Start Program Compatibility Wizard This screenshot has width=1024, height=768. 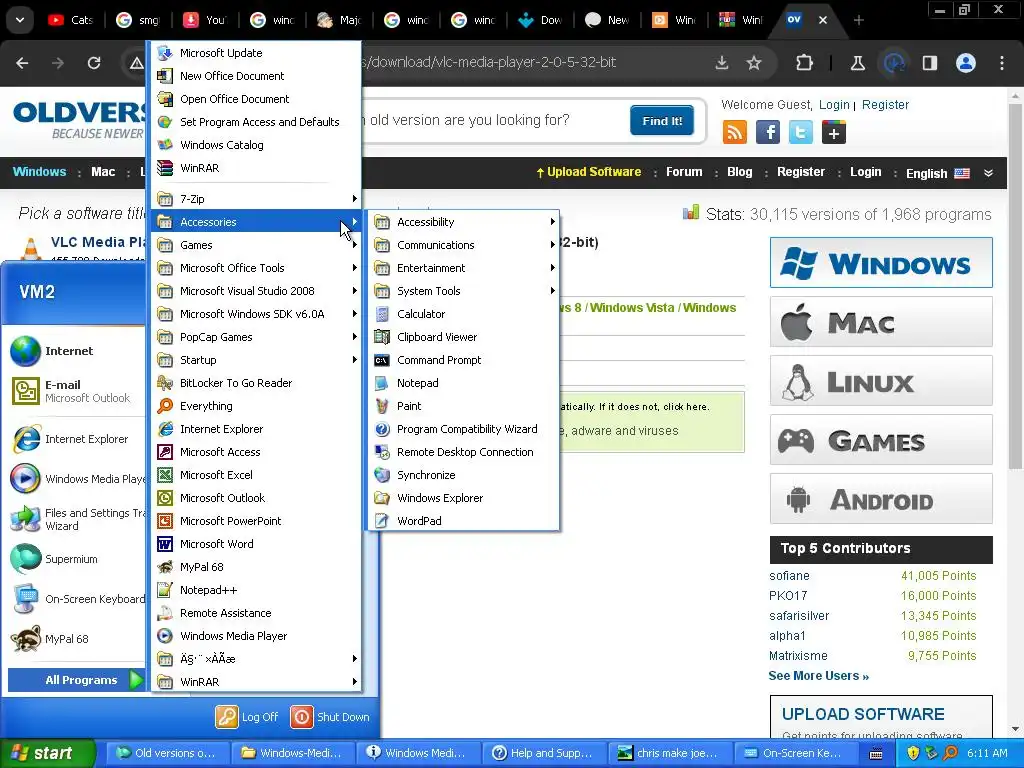(463, 429)
